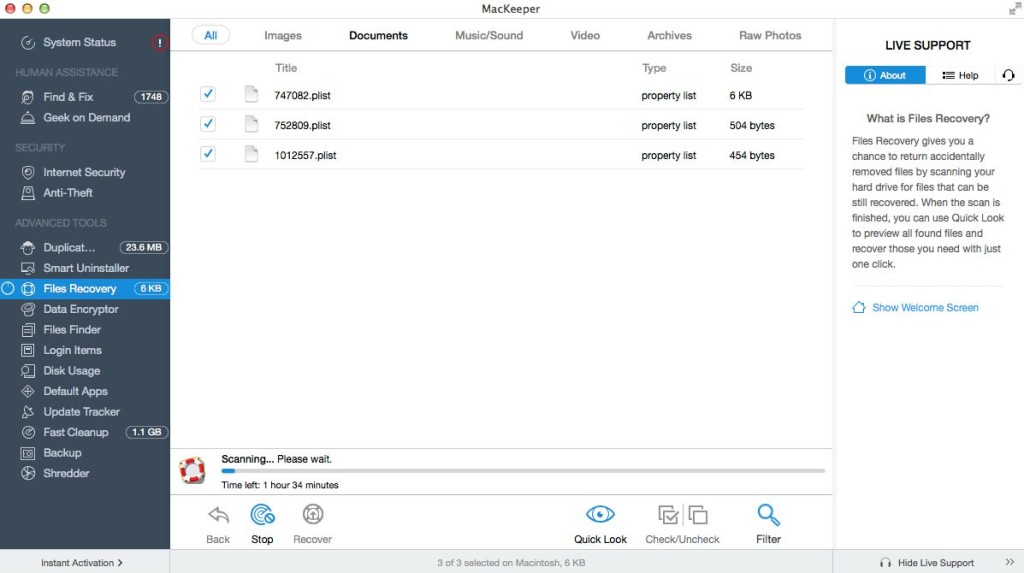
Task: Open Internet Security section
Action: (84, 172)
